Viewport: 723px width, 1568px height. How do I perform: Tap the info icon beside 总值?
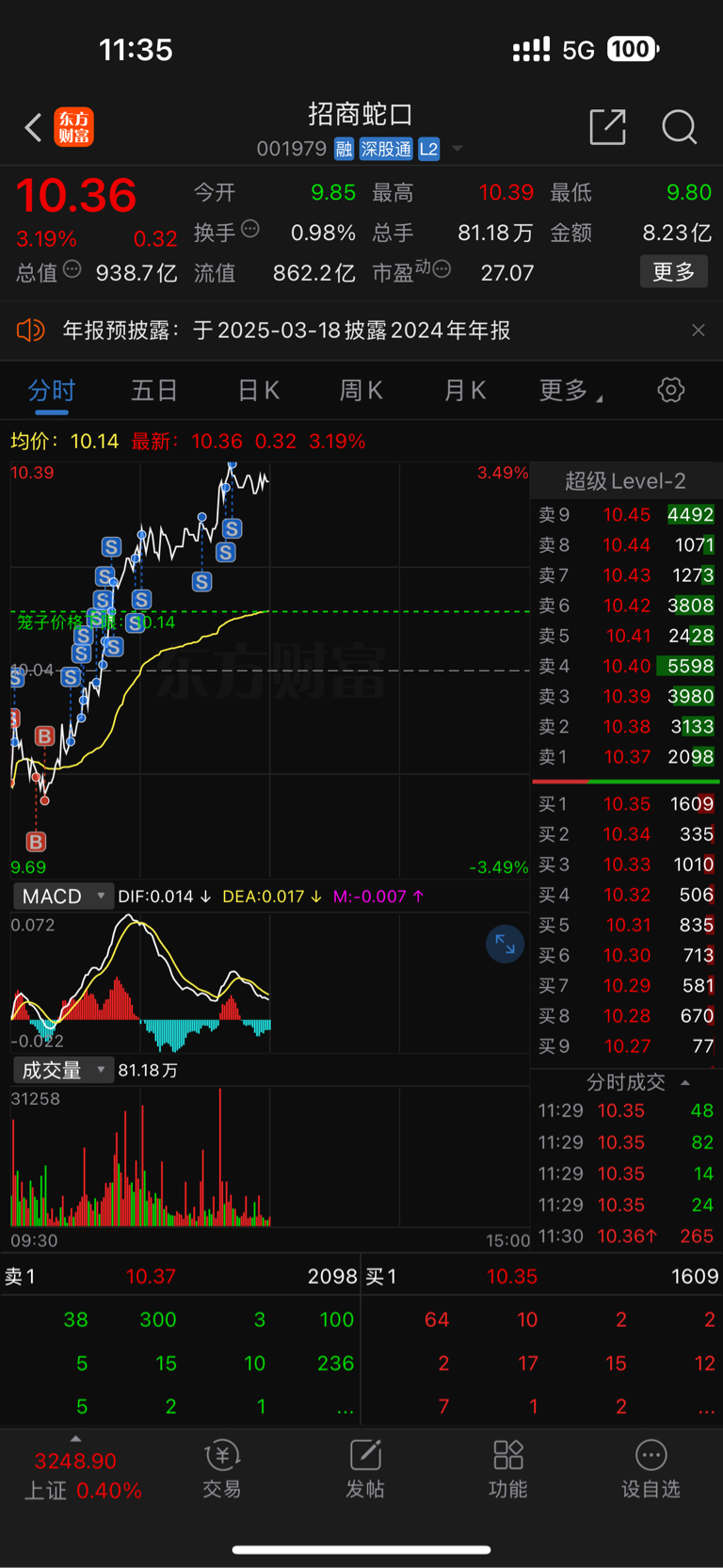click(x=72, y=270)
